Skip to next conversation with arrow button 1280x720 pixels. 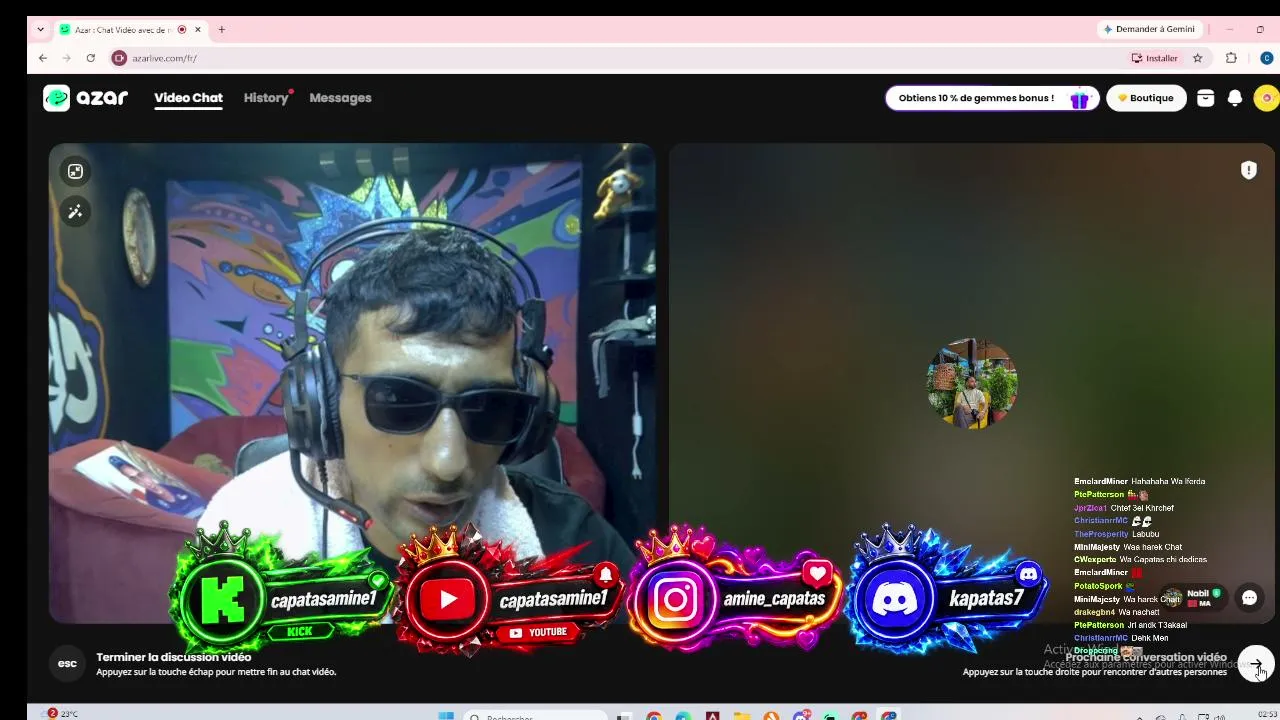tap(1256, 664)
